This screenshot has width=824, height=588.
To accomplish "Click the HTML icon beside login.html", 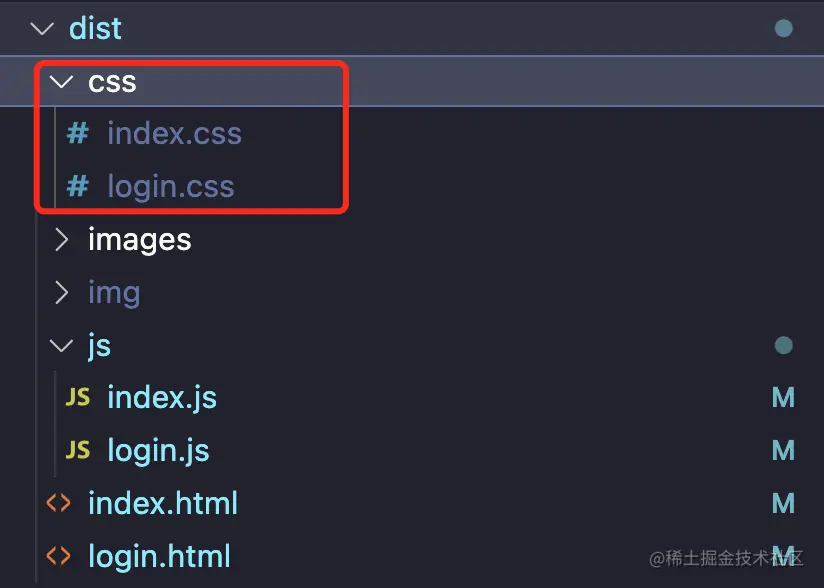I will (59, 556).
